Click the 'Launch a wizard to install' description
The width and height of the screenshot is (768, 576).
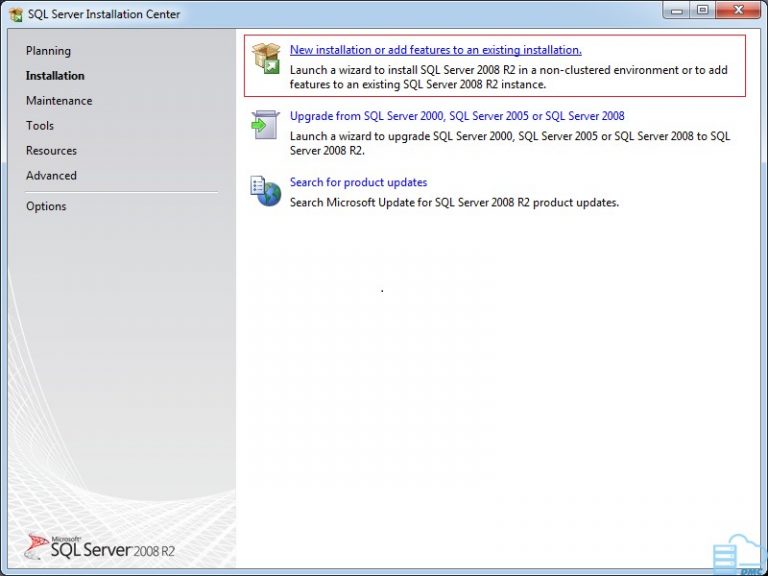(508, 77)
